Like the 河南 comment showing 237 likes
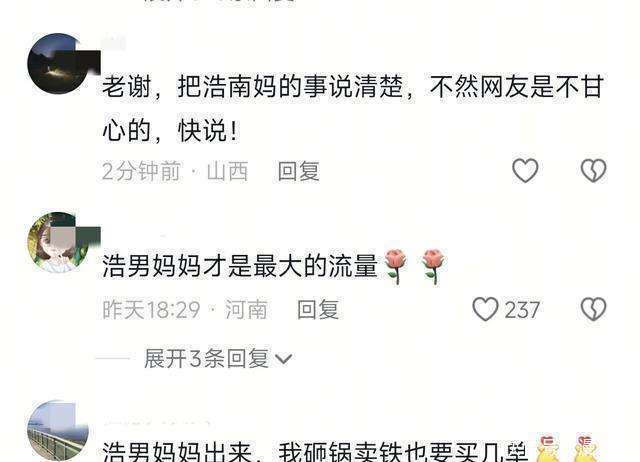This screenshot has width=640, height=462. (x=485, y=309)
